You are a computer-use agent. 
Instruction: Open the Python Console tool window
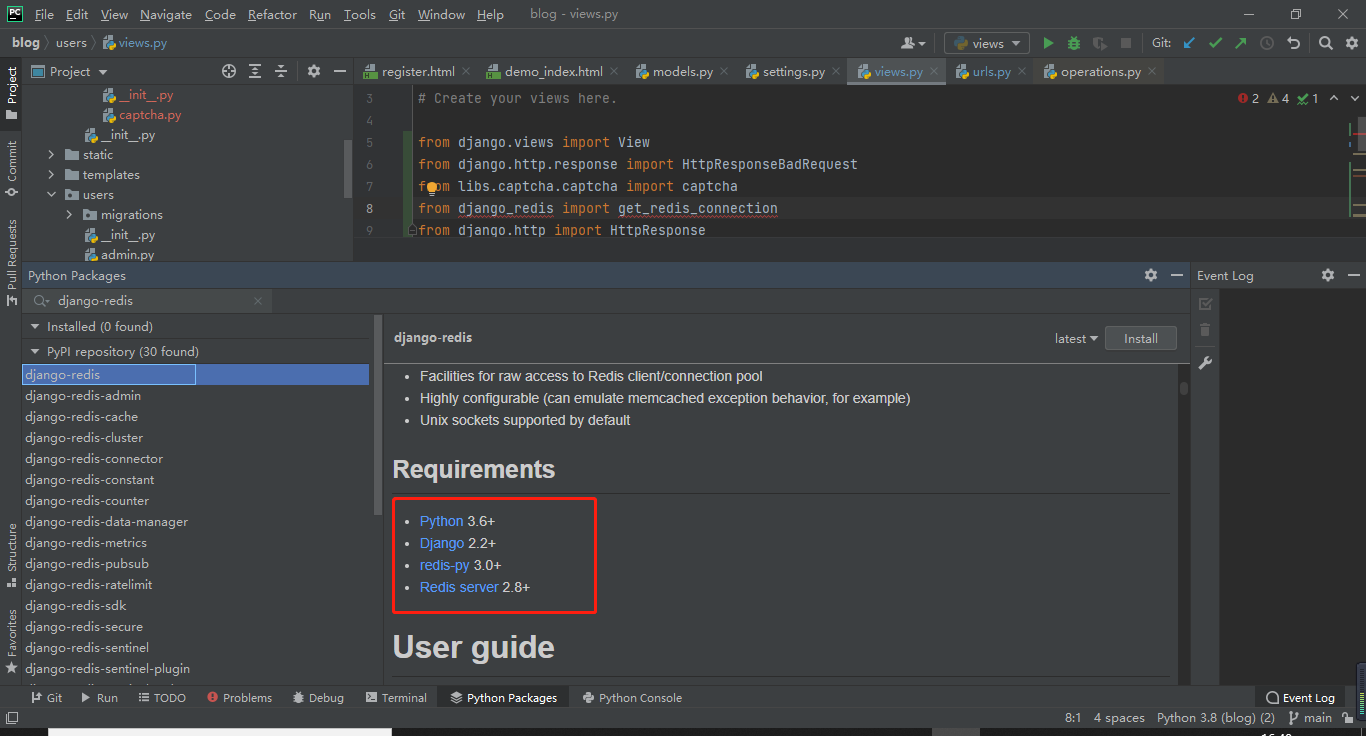[632, 698]
